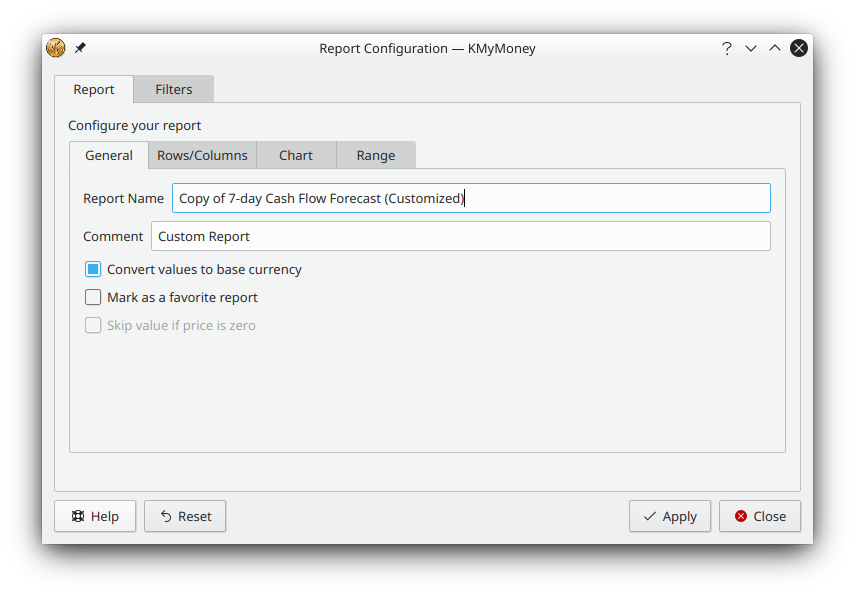Screen dimensions: 855x594
Task: Open the Chart tab
Action: point(296,155)
